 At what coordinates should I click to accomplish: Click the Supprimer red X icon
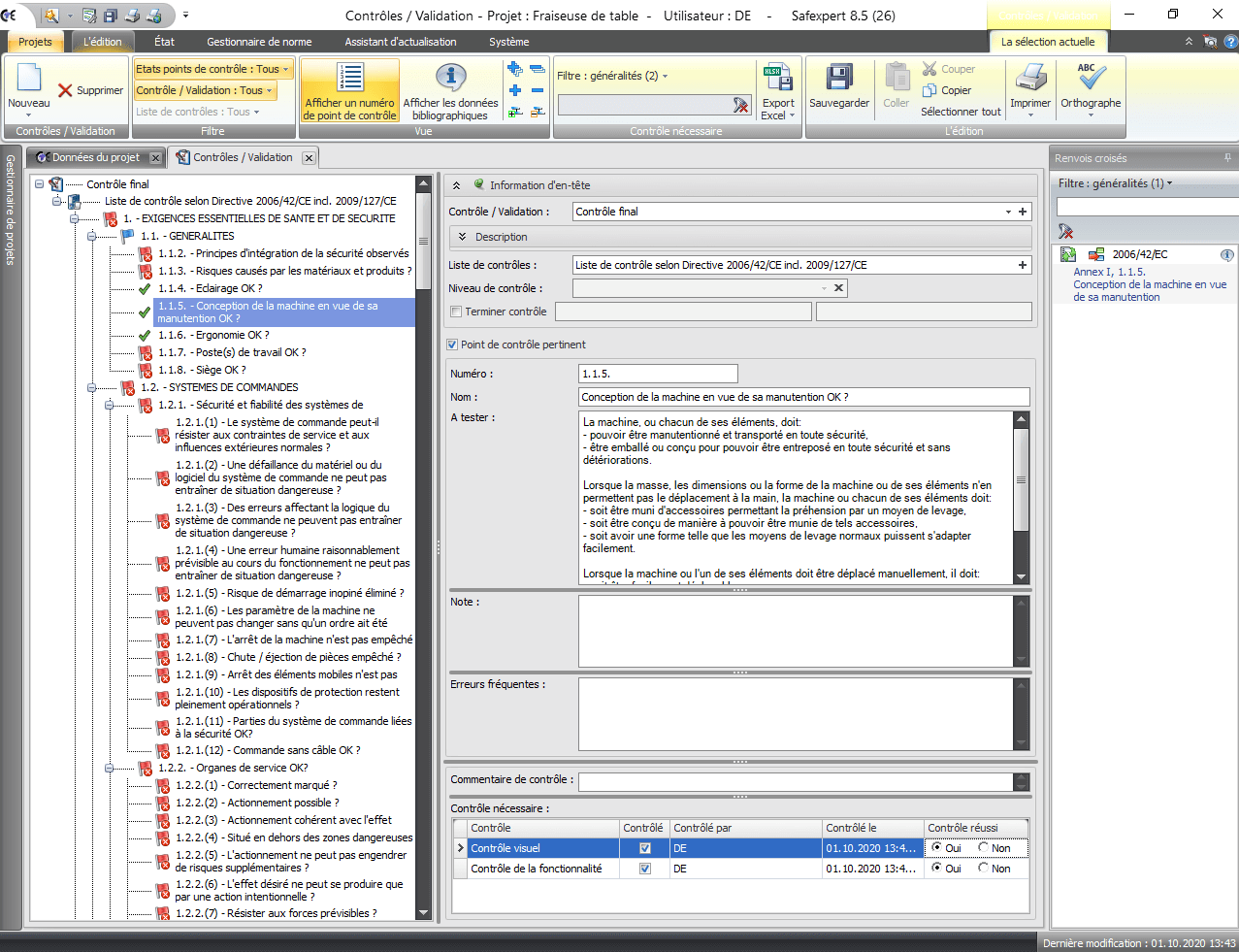click(x=66, y=90)
